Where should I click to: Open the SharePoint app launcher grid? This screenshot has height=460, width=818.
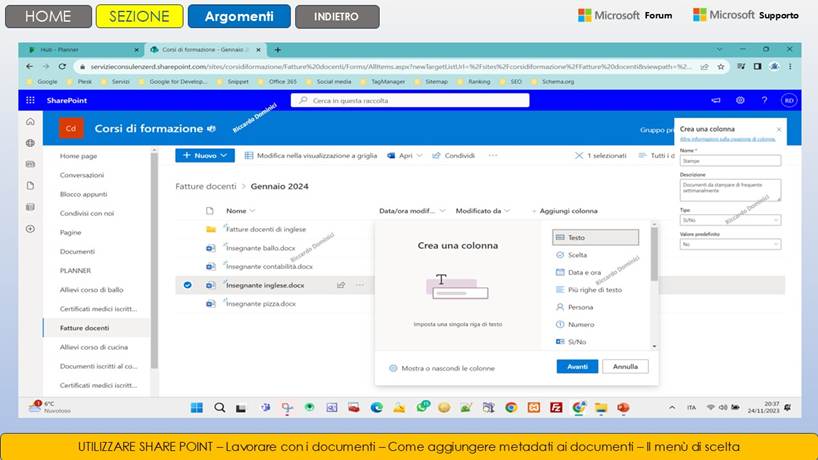tap(30, 100)
